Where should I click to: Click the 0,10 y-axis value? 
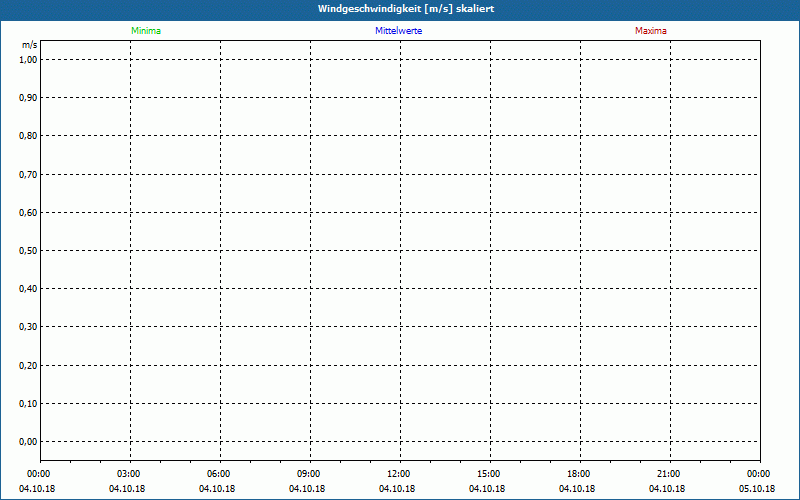[28, 403]
